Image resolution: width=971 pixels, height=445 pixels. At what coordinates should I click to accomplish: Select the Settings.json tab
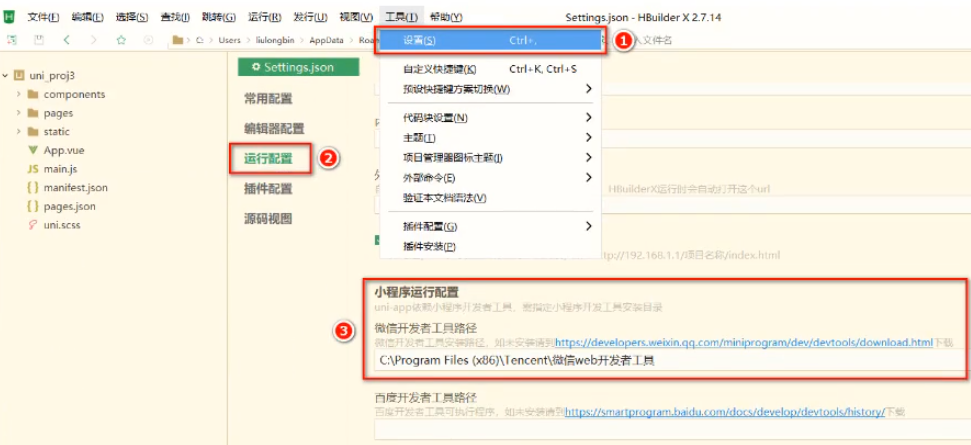coord(298,67)
